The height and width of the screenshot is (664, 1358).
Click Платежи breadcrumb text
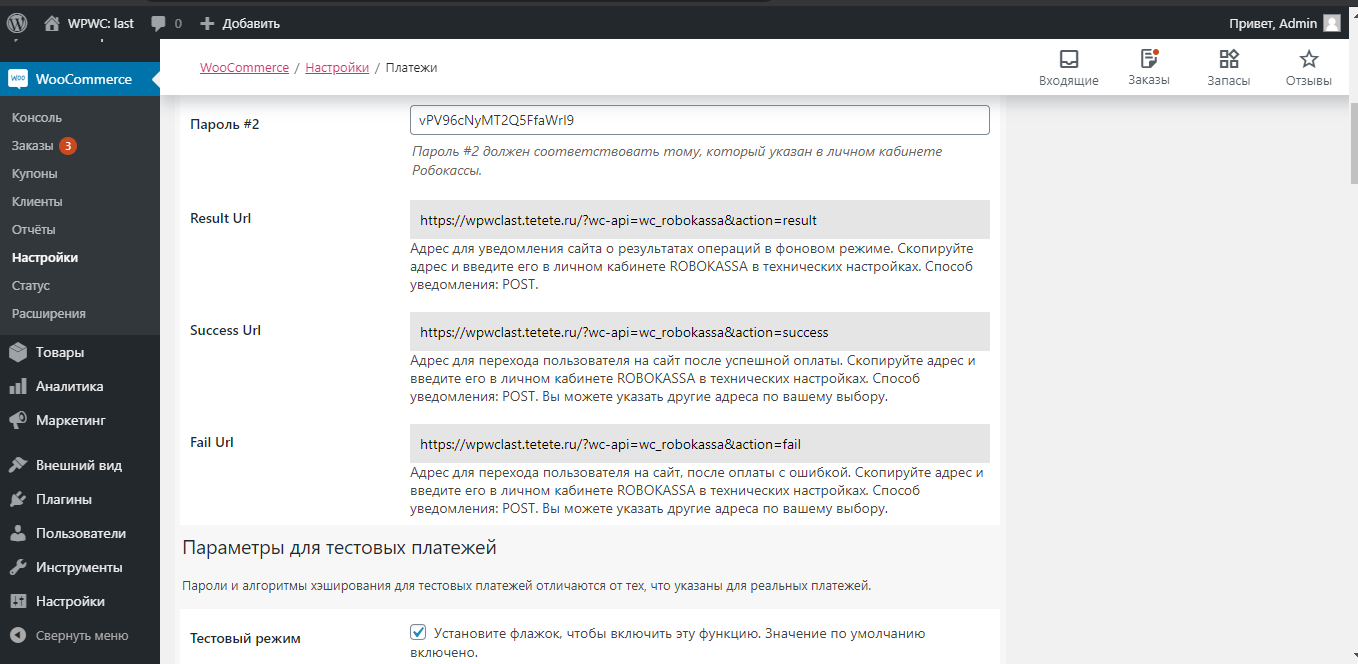click(x=411, y=67)
